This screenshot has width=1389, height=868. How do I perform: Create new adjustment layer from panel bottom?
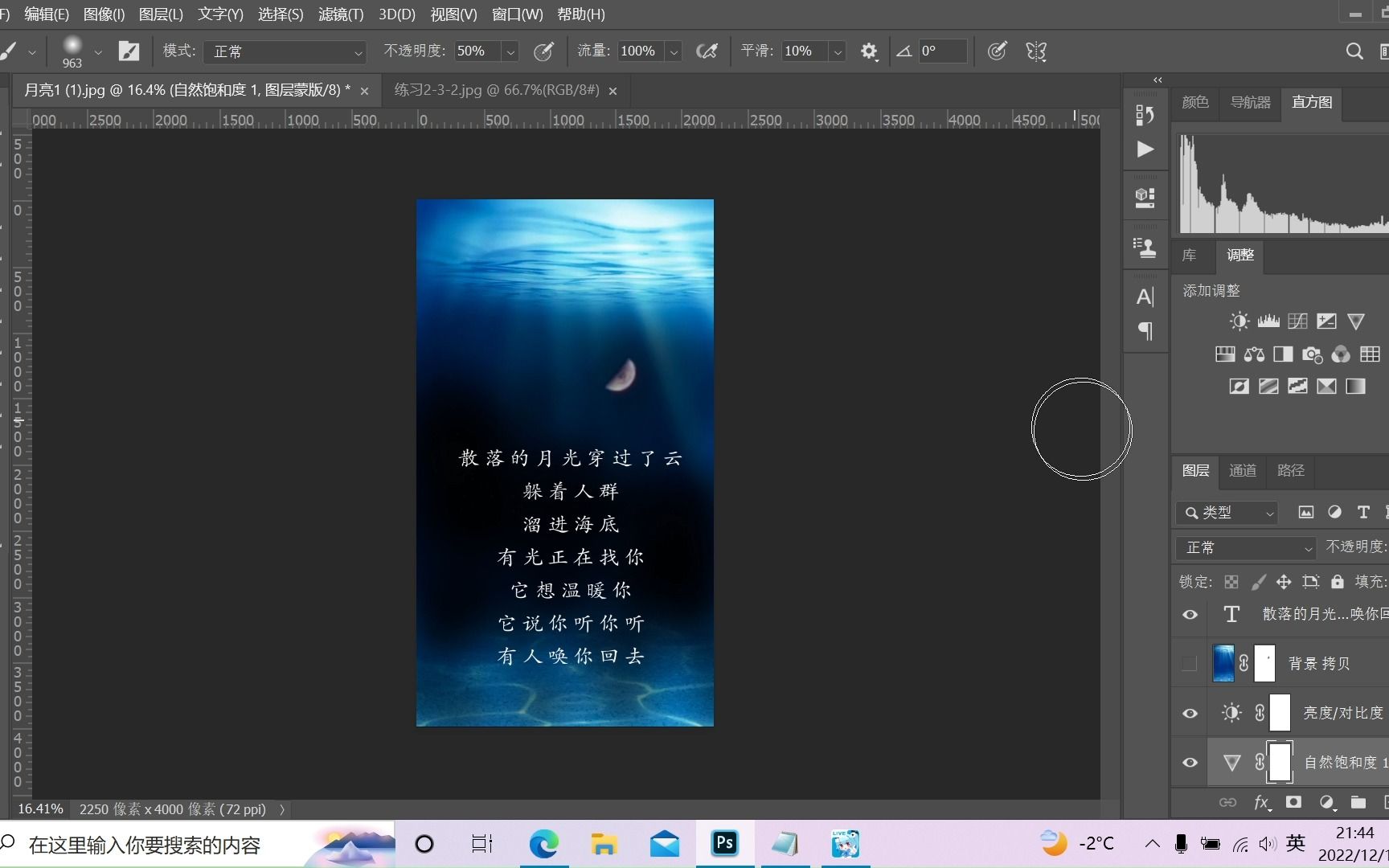coord(1327,802)
